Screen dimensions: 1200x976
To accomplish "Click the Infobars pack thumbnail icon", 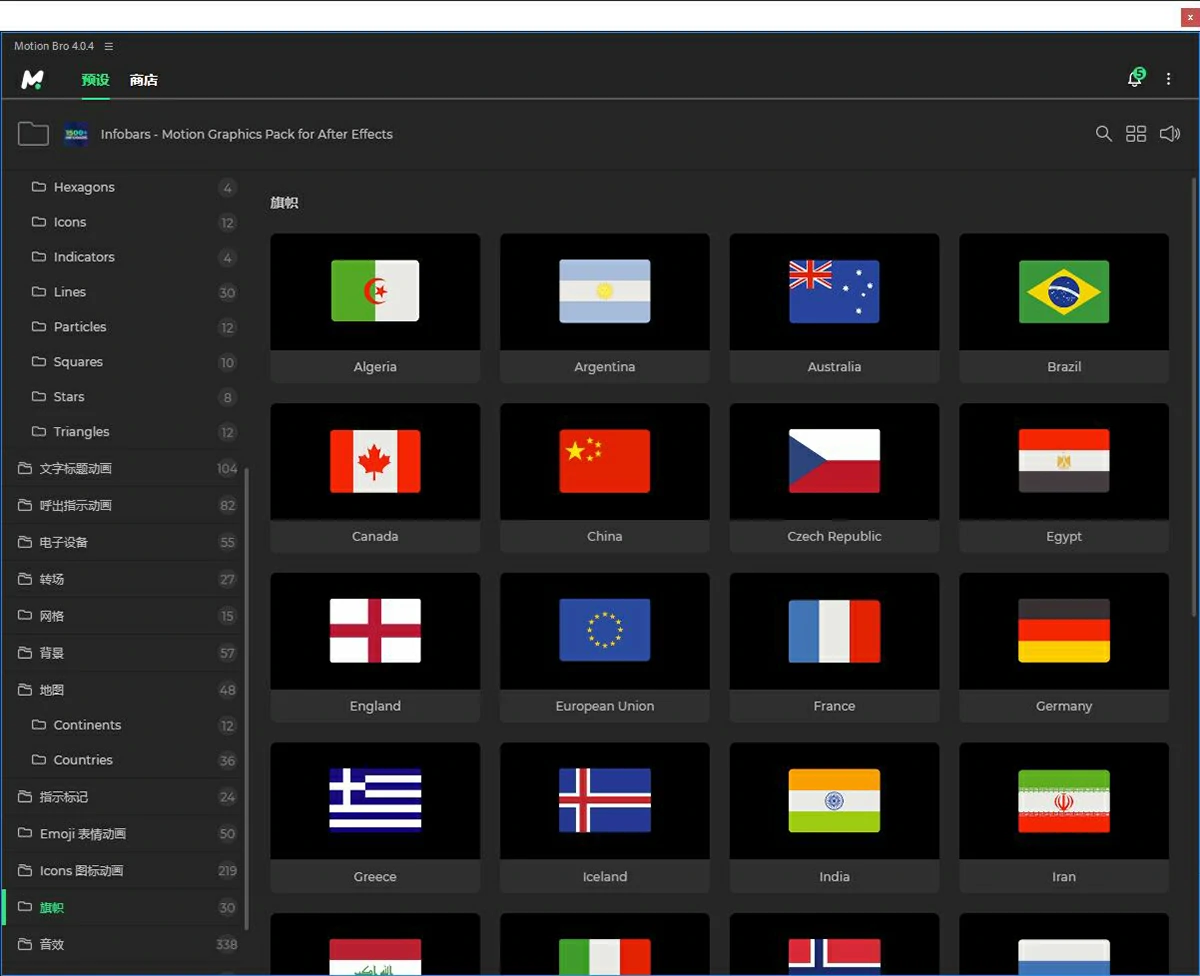I will point(76,134).
